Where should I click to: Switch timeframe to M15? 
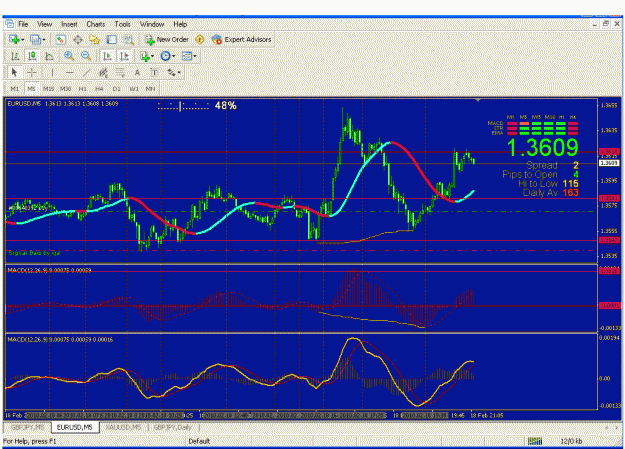click(x=48, y=89)
